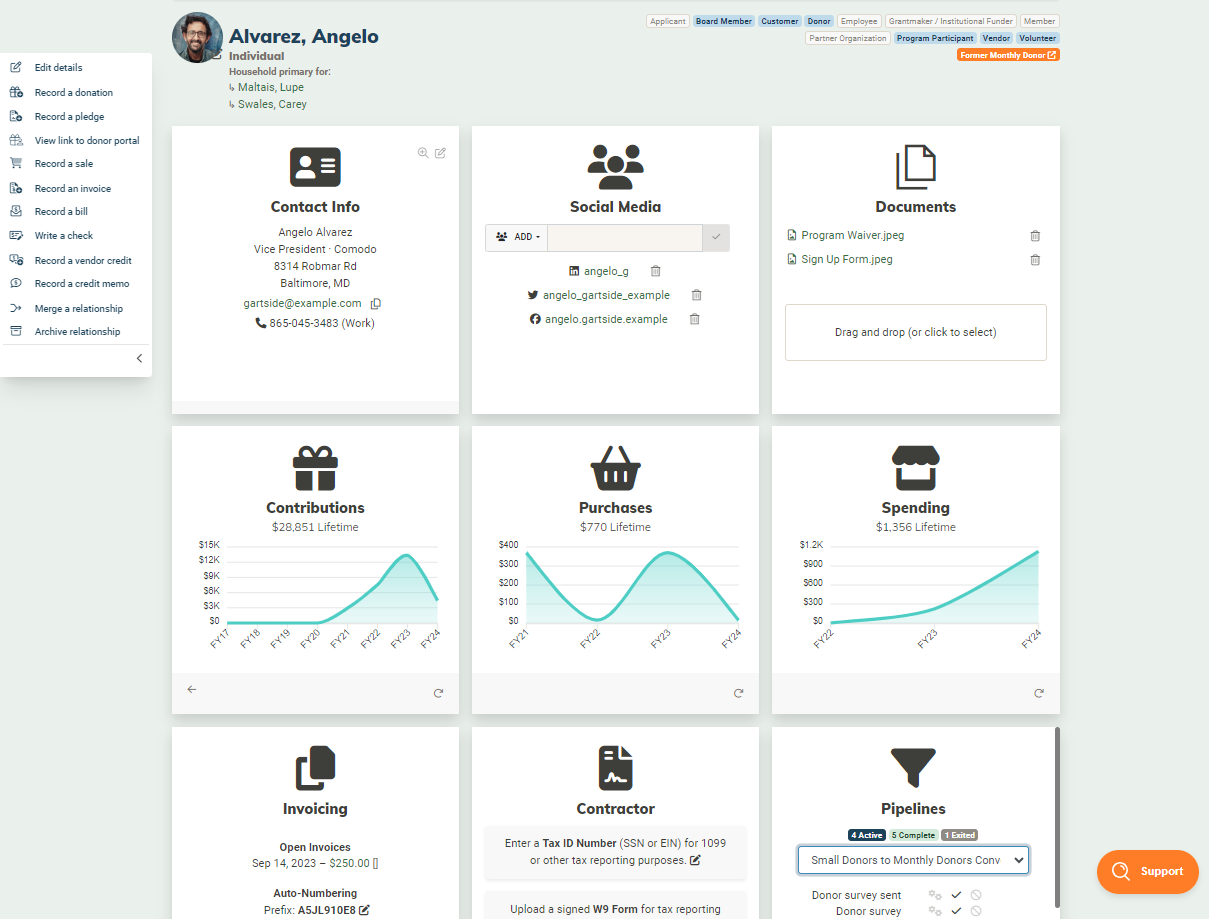Click the prohibit circle beside Donor survey

974,911
